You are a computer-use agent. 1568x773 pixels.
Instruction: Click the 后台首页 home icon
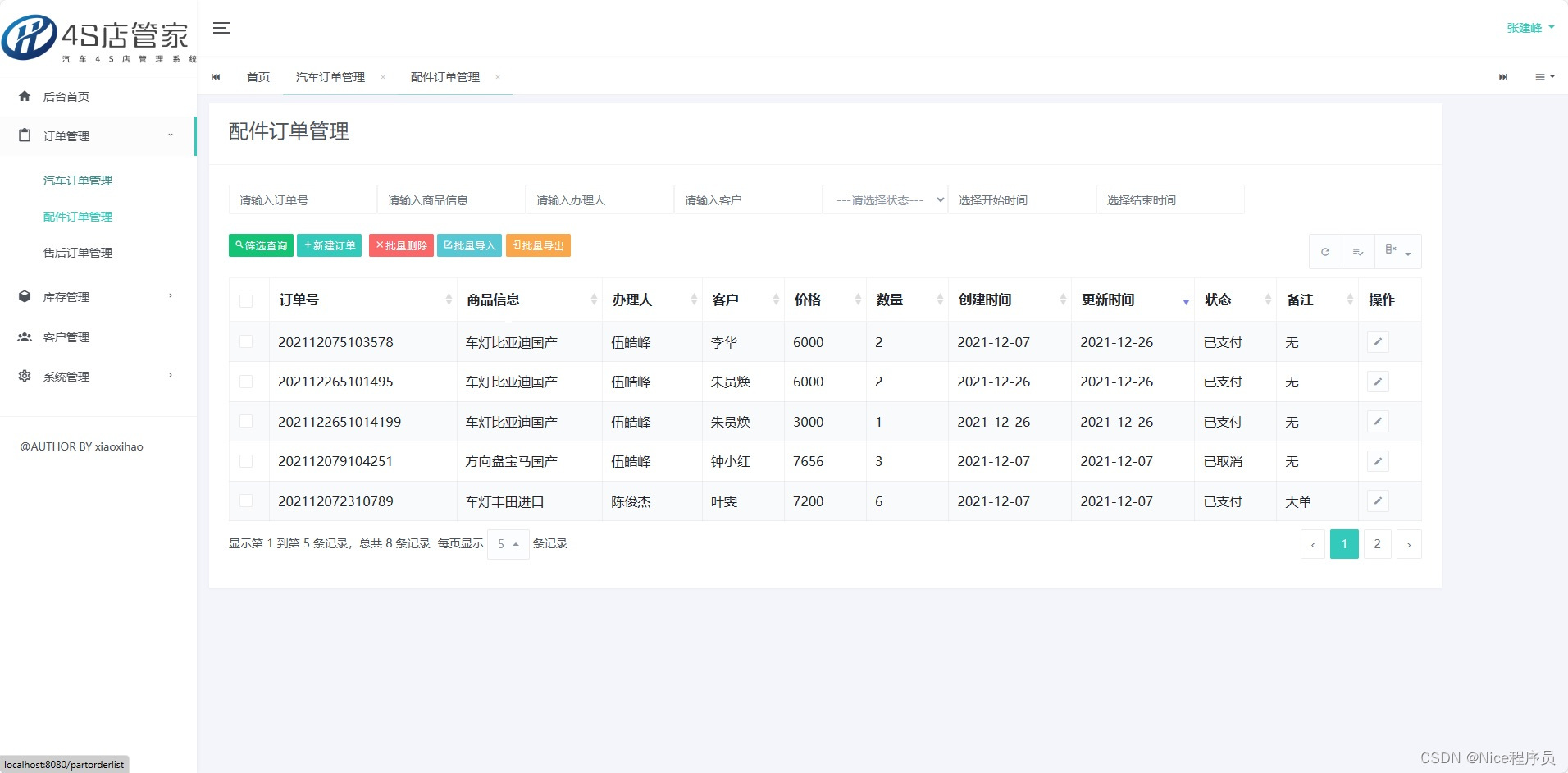[25, 96]
